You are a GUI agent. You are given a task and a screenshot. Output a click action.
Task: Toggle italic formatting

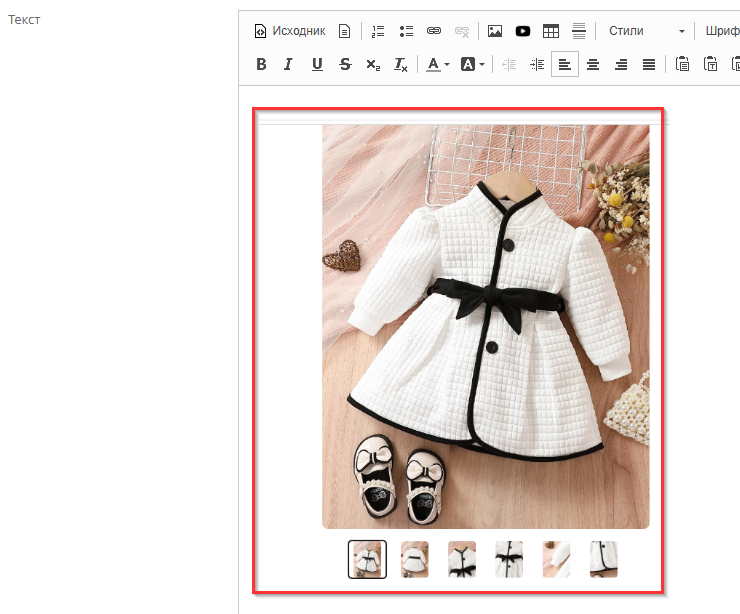click(289, 65)
